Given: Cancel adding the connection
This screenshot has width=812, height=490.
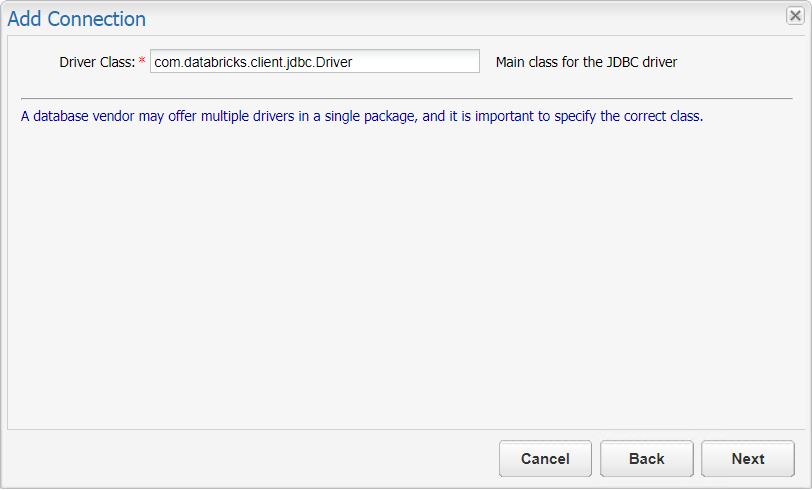Looking at the screenshot, I should 545,459.
